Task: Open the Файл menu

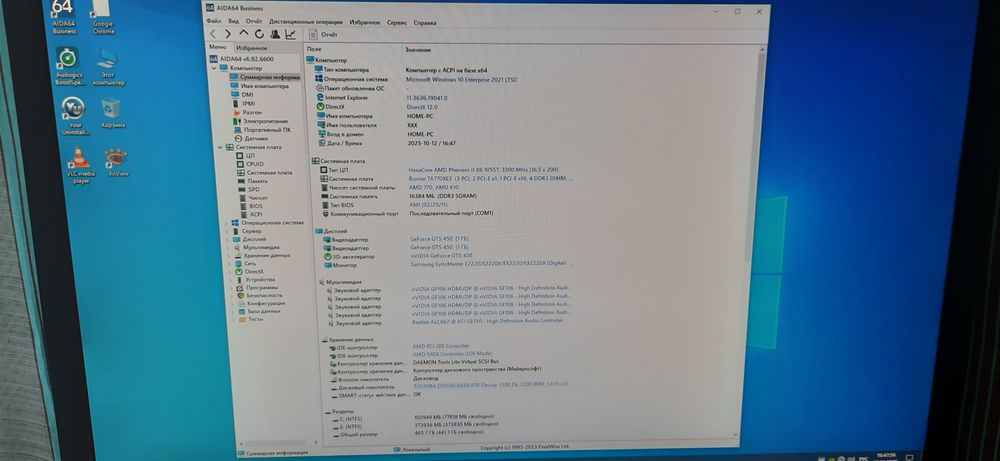Action: 214,22
